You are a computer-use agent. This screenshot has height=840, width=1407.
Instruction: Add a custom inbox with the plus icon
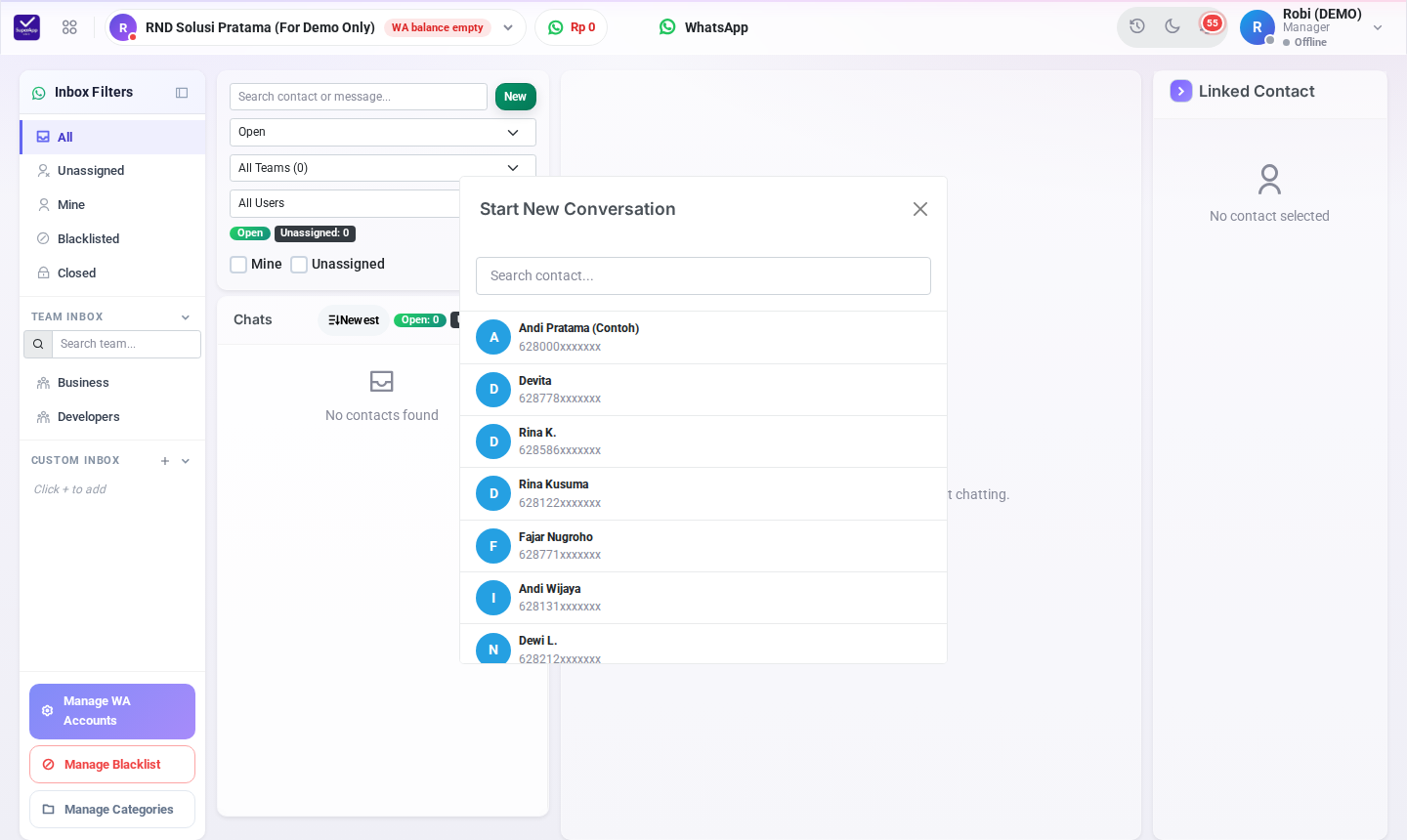tap(165, 461)
